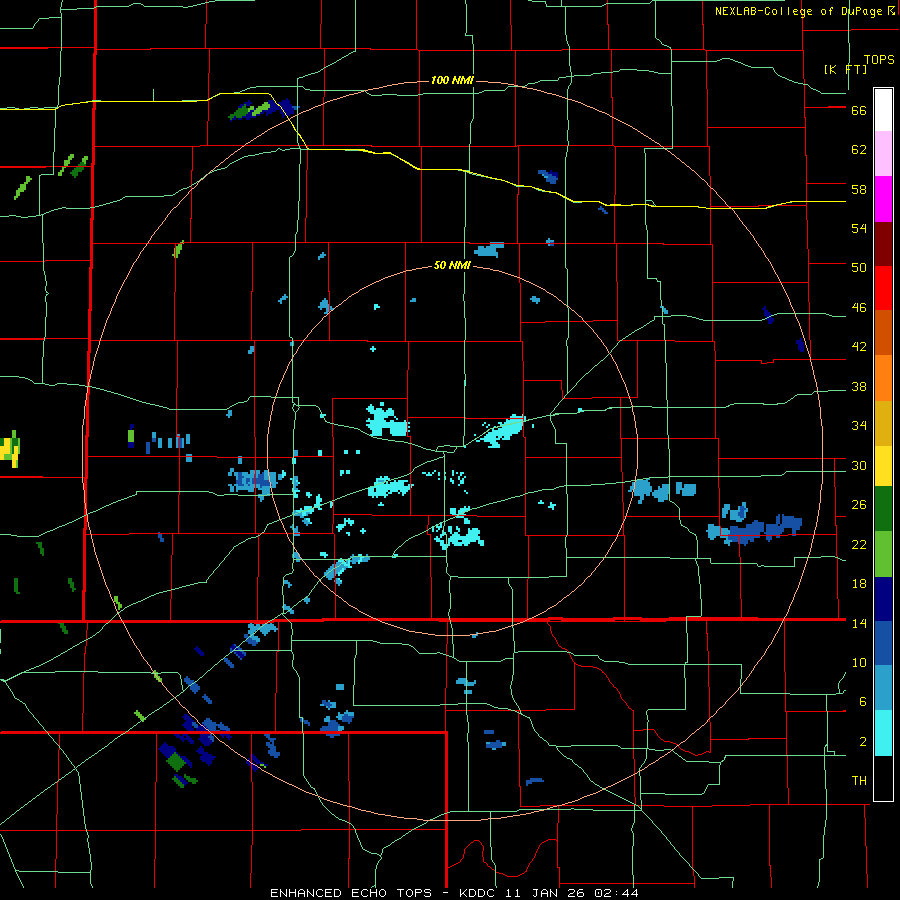Select the '02:44' timestamp in the footer

tap(619, 893)
